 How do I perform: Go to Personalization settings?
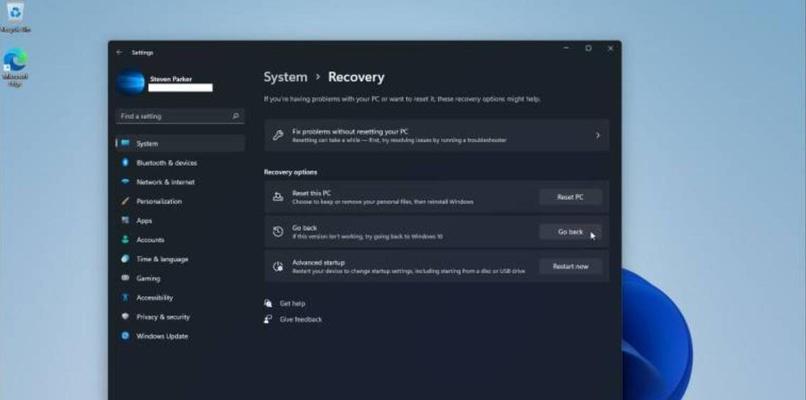pos(180,201)
